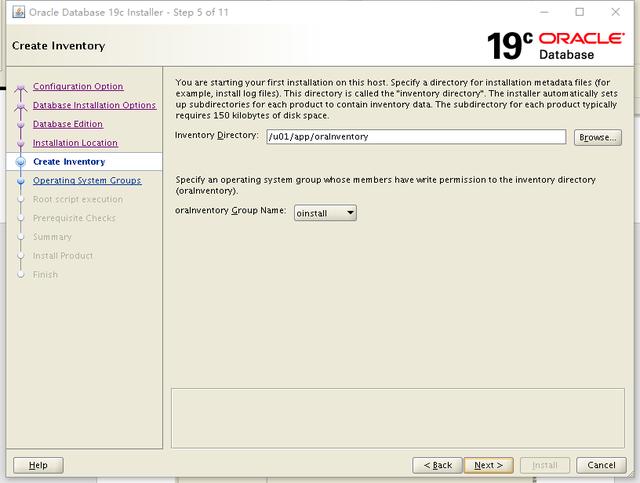This screenshot has height=483, width=640.
Task: Click the oraInventory Group Name label
Action: (230, 211)
